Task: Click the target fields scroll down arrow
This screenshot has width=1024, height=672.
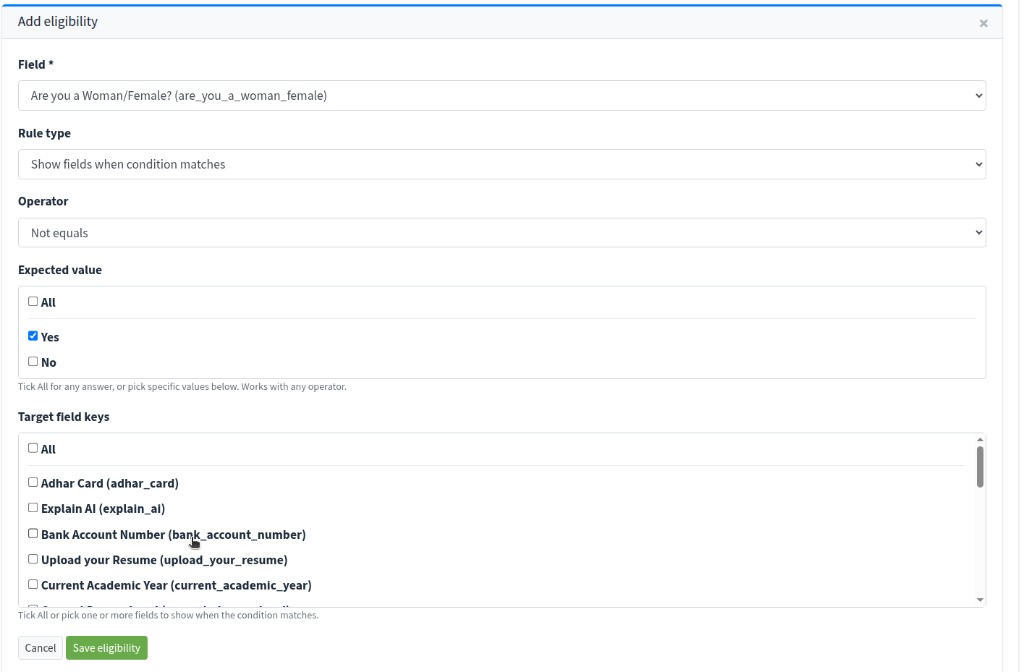Action: 980,600
